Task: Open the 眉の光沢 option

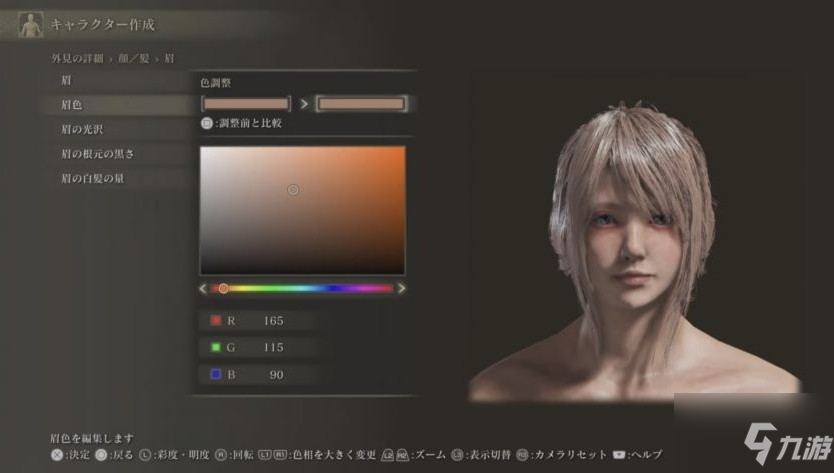Action: [114, 129]
